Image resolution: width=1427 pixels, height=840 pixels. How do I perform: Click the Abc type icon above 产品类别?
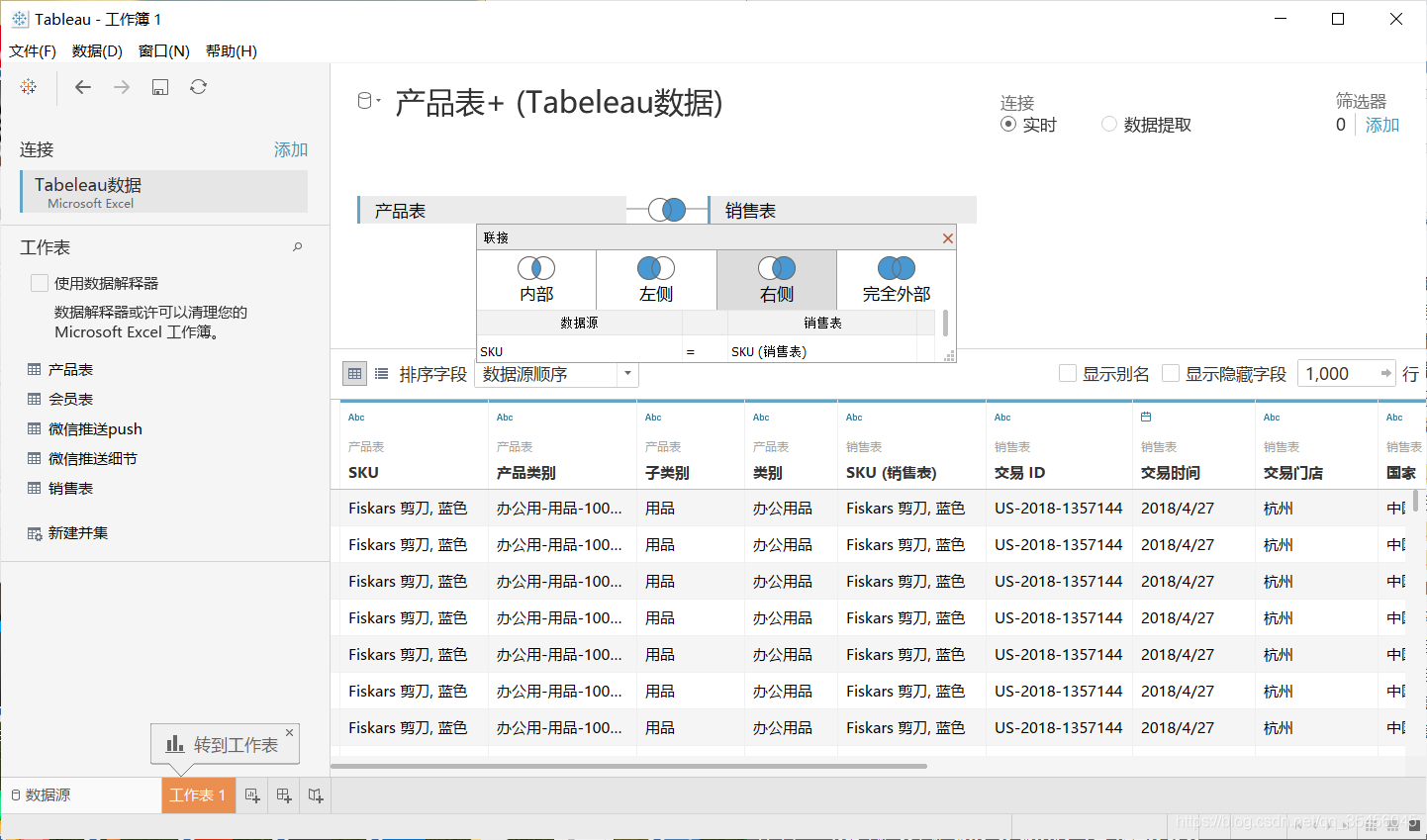coord(505,418)
